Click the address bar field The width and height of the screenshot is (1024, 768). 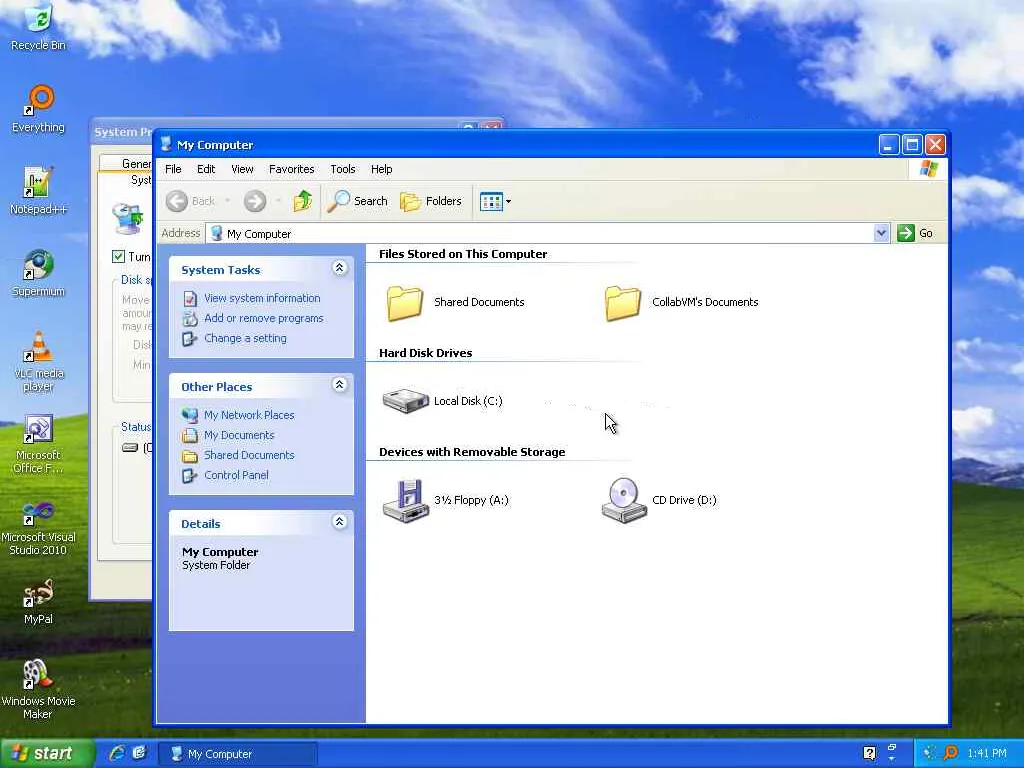click(x=547, y=233)
